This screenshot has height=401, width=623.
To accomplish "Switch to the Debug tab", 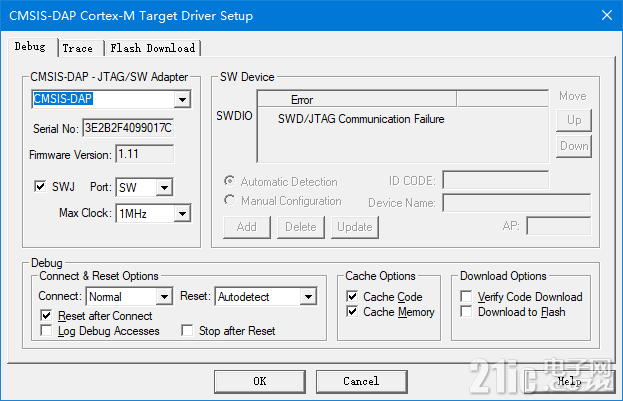I will [31, 47].
